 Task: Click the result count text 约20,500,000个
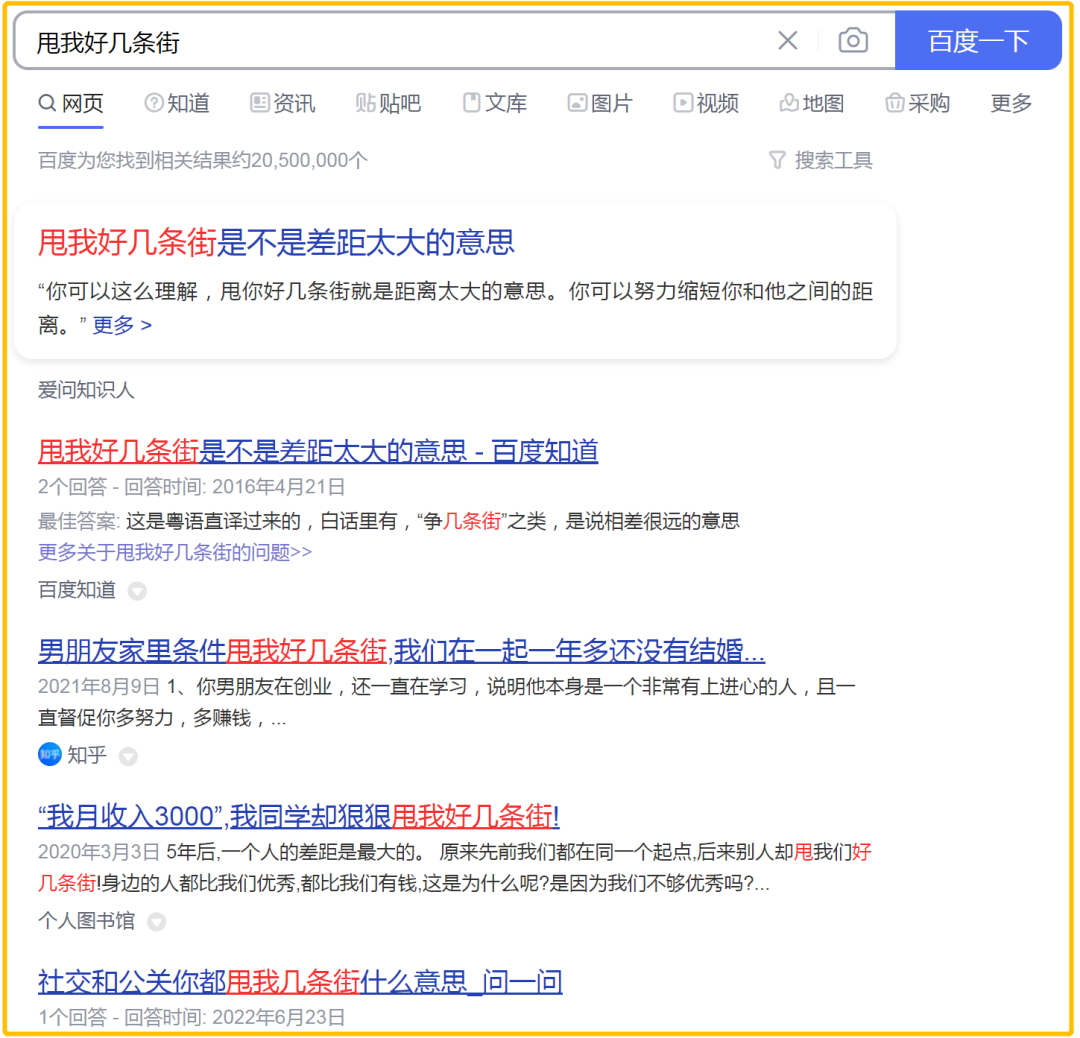pos(300,160)
